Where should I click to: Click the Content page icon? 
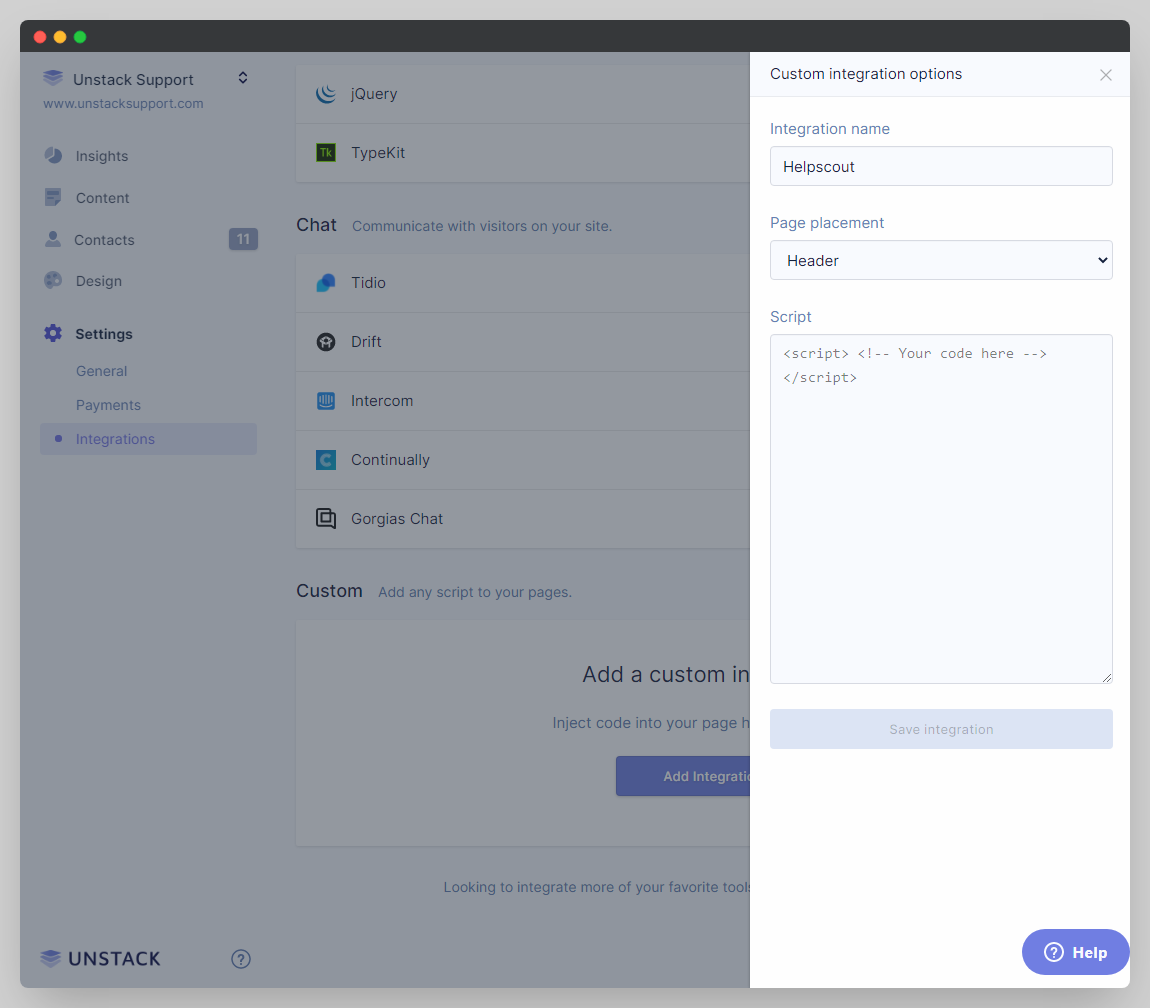53,197
